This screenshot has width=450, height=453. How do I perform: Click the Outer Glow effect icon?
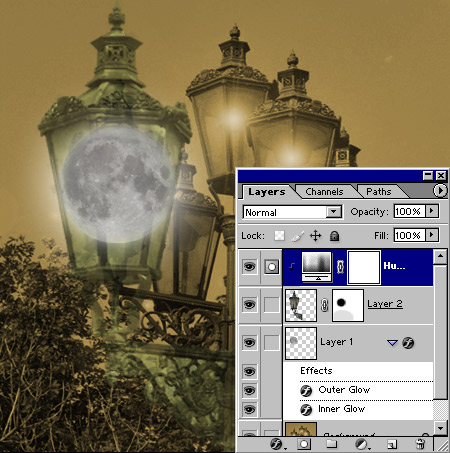[306, 390]
